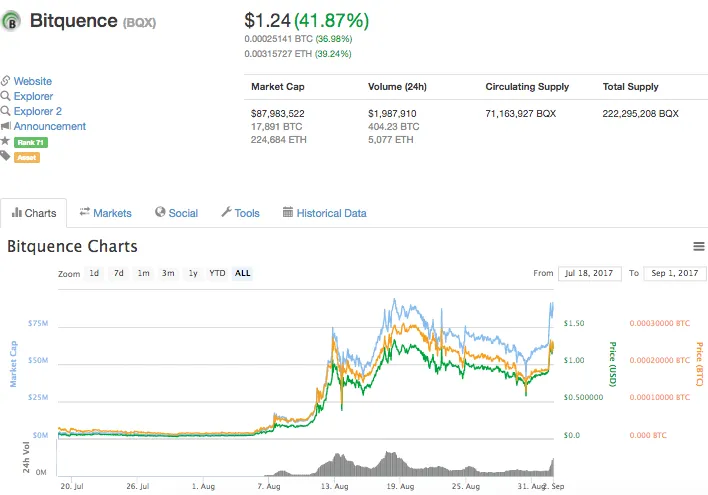Viewport: 708px width, 495px height.
Task: Click the 5,077 ETH volume value
Action: [391, 140]
